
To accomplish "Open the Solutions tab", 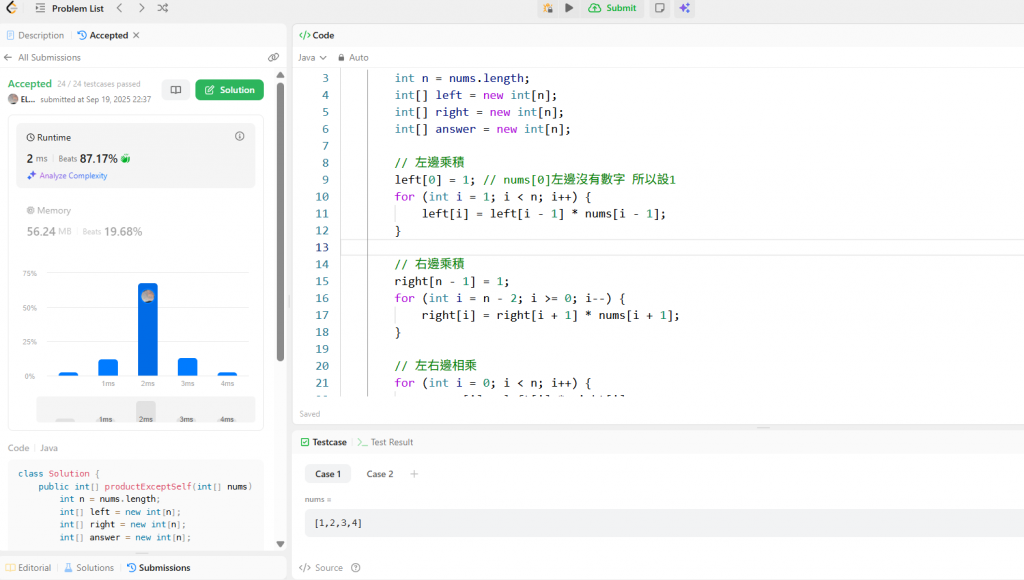I will click(x=89, y=568).
